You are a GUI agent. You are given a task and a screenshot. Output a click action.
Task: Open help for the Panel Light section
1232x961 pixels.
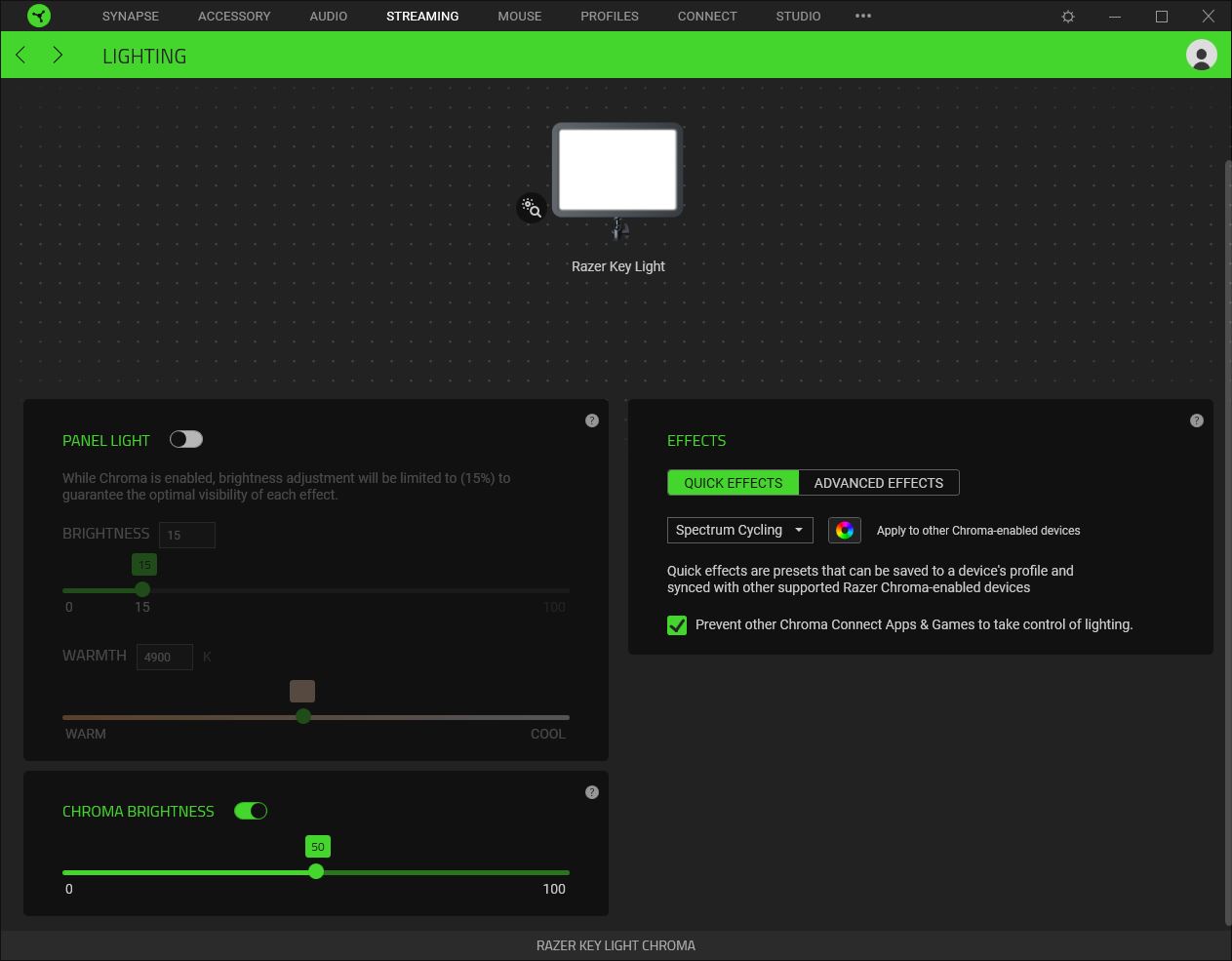[x=591, y=420]
